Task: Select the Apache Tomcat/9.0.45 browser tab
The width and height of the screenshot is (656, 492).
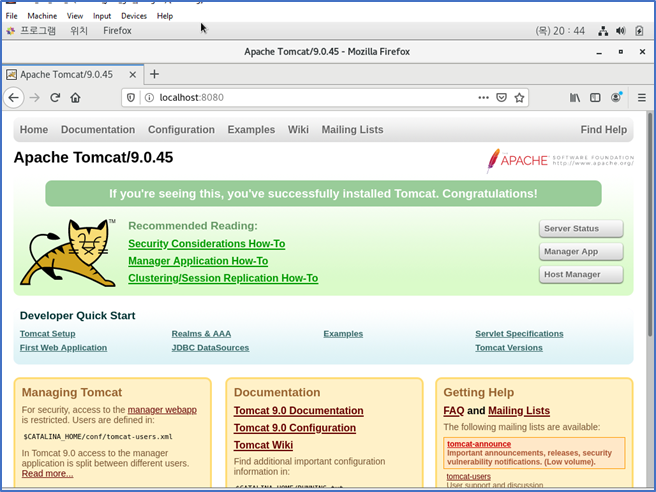Action: click(x=73, y=74)
